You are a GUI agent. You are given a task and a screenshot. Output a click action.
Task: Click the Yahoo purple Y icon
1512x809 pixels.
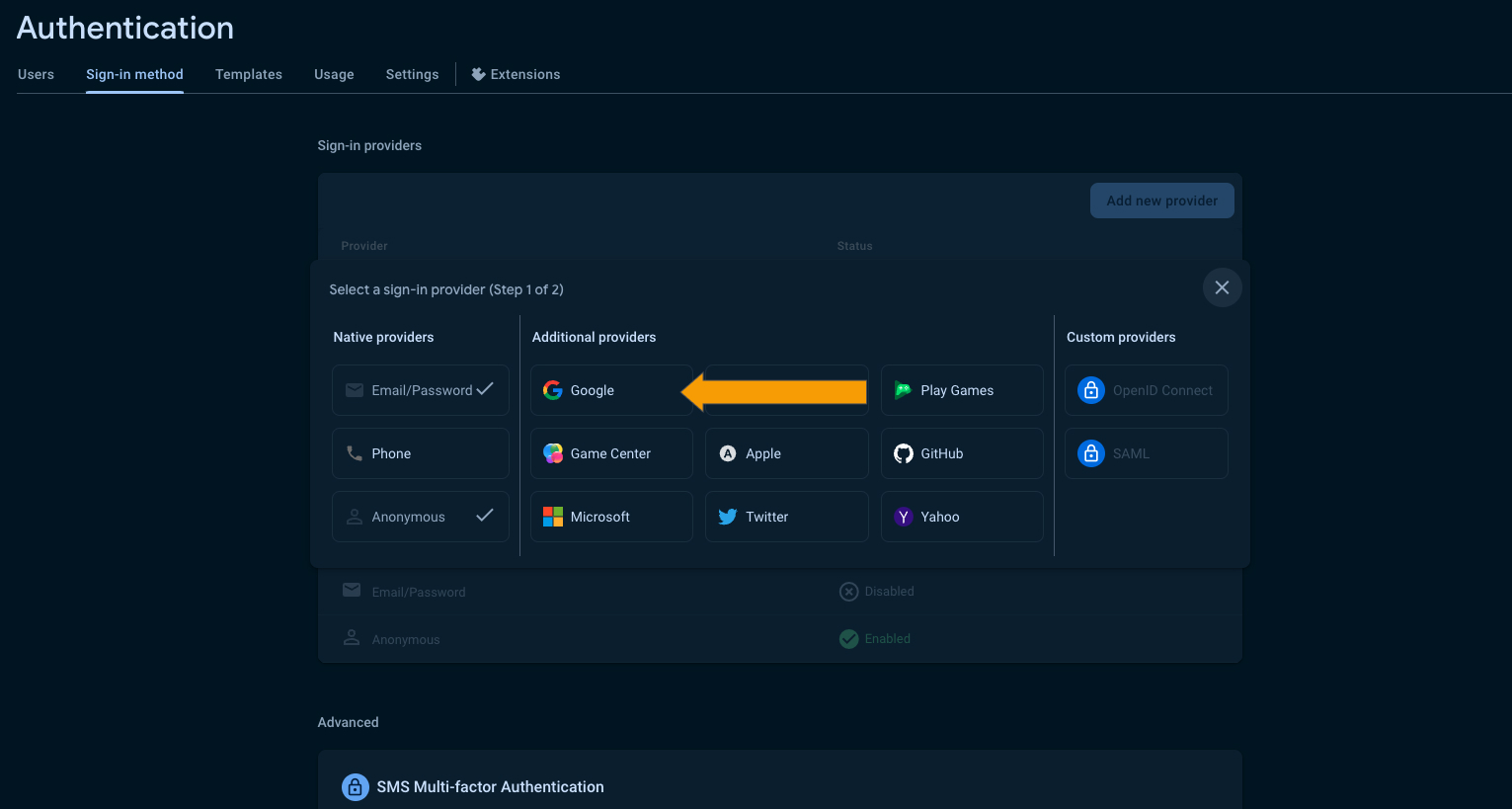904,517
